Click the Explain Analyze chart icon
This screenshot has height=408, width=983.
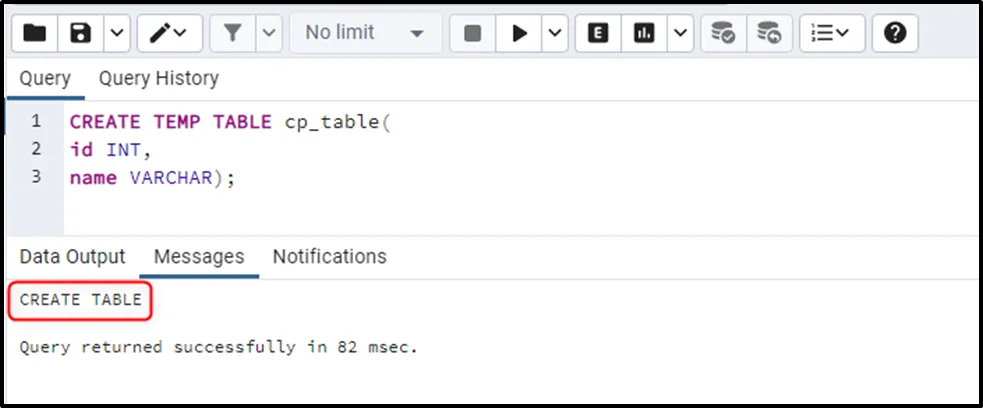pyautogui.click(x=644, y=33)
